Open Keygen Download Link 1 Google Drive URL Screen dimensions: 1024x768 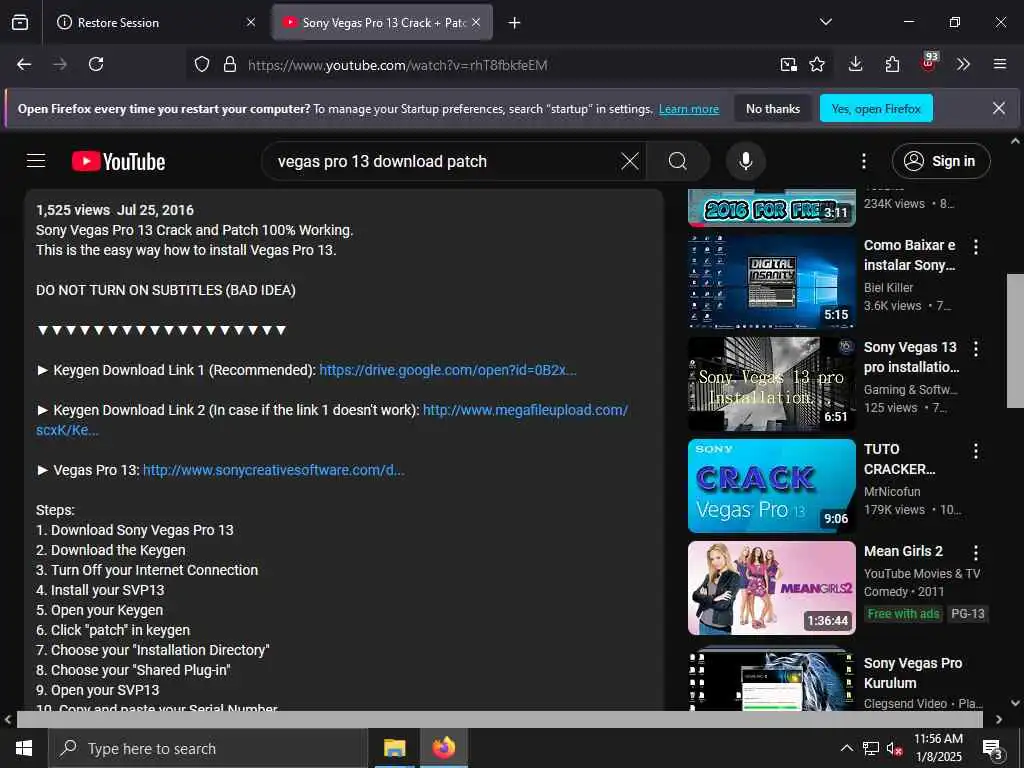pos(447,370)
